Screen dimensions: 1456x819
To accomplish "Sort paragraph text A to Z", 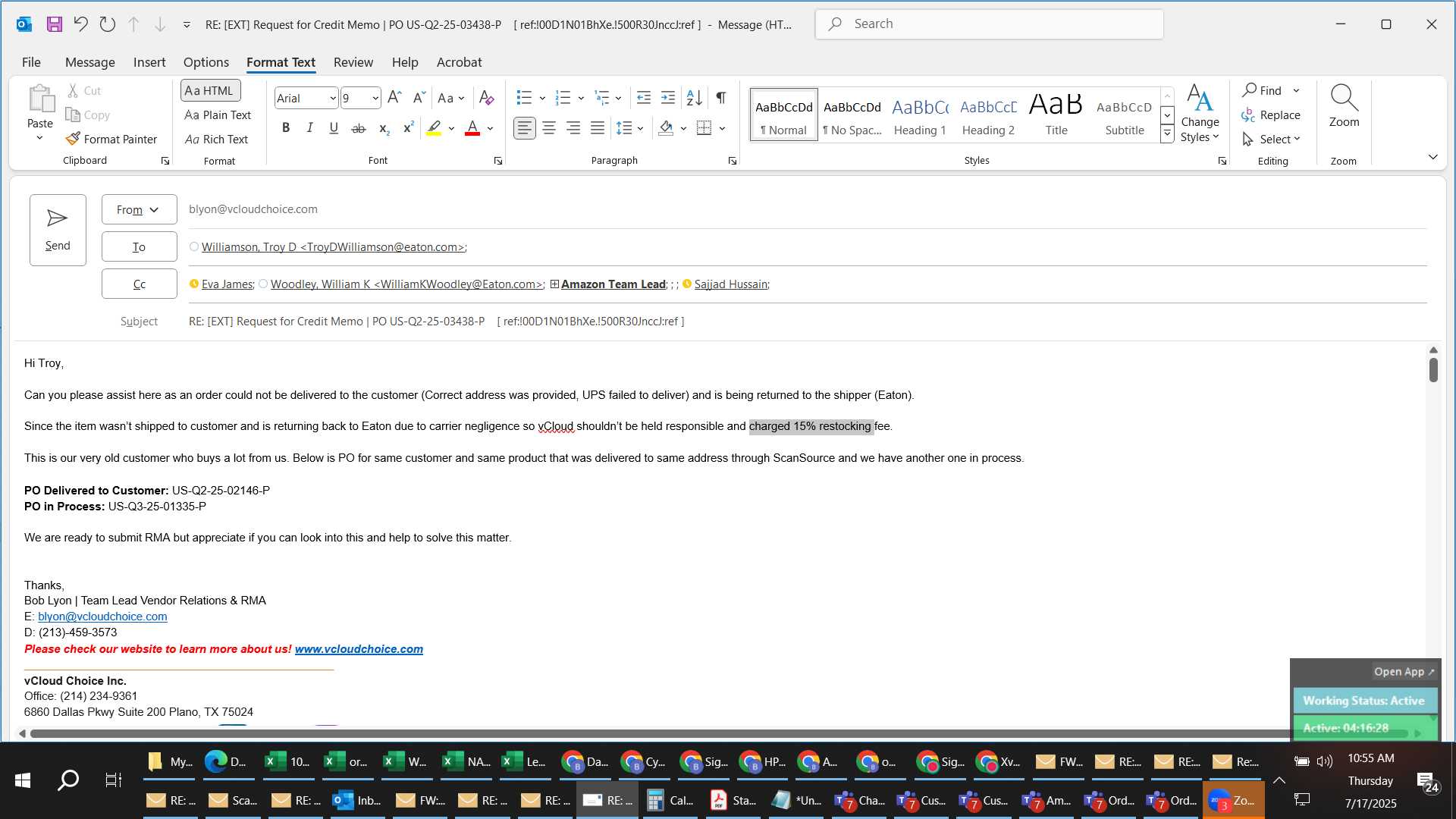I will [x=694, y=97].
